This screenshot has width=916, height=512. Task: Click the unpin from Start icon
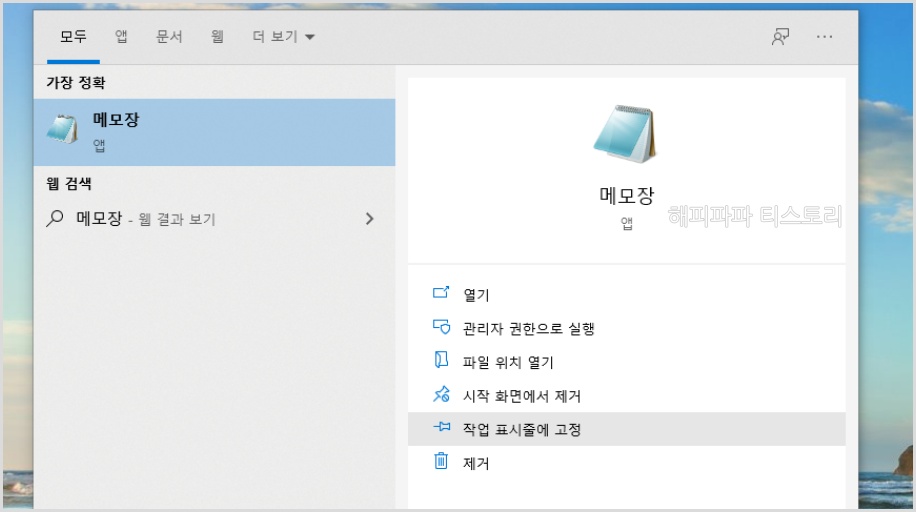click(x=441, y=394)
